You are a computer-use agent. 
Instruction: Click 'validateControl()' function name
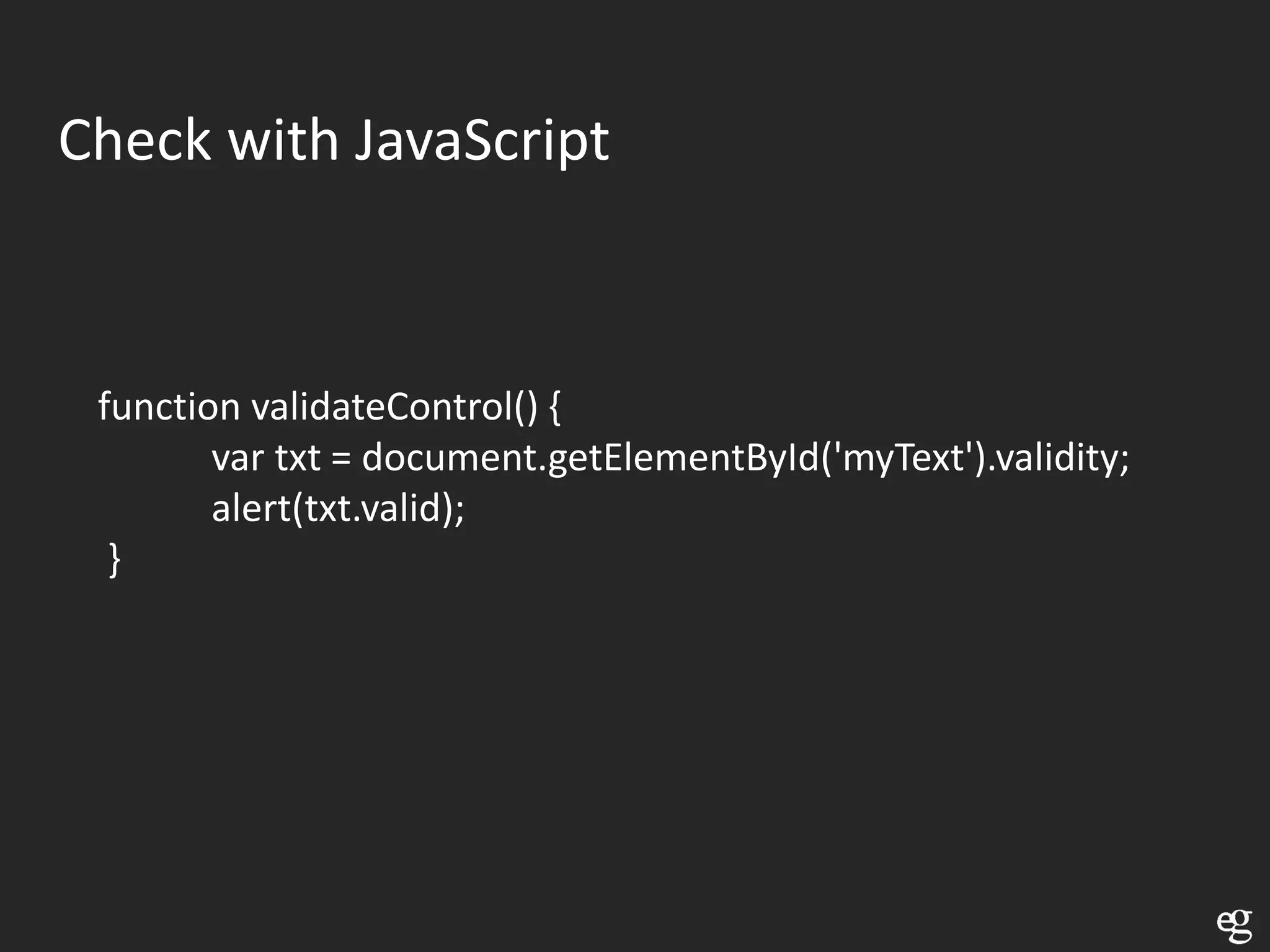[394, 407]
